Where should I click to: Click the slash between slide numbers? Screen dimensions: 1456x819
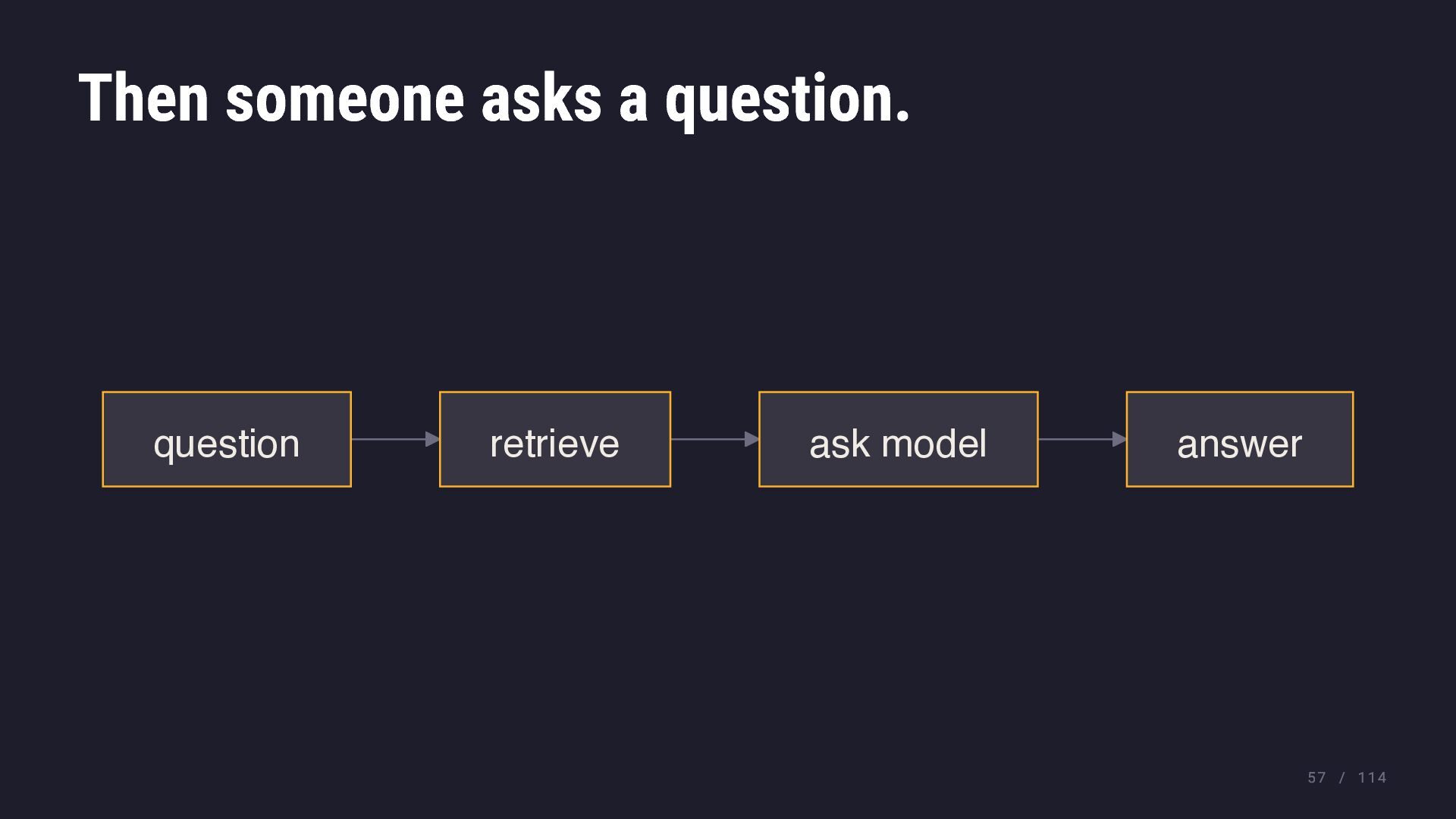[1342, 778]
